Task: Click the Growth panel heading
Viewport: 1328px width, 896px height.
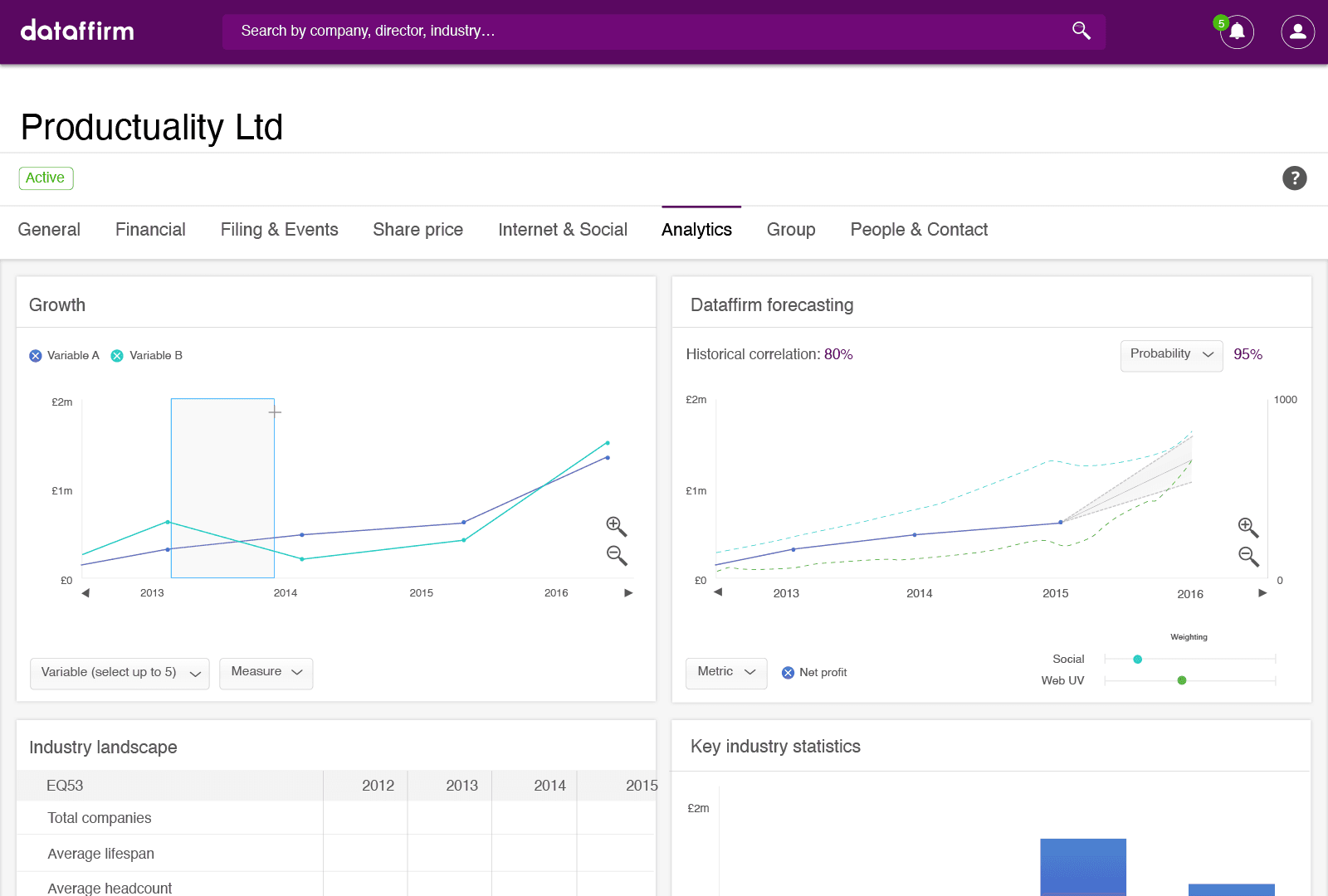Action: point(57,305)
